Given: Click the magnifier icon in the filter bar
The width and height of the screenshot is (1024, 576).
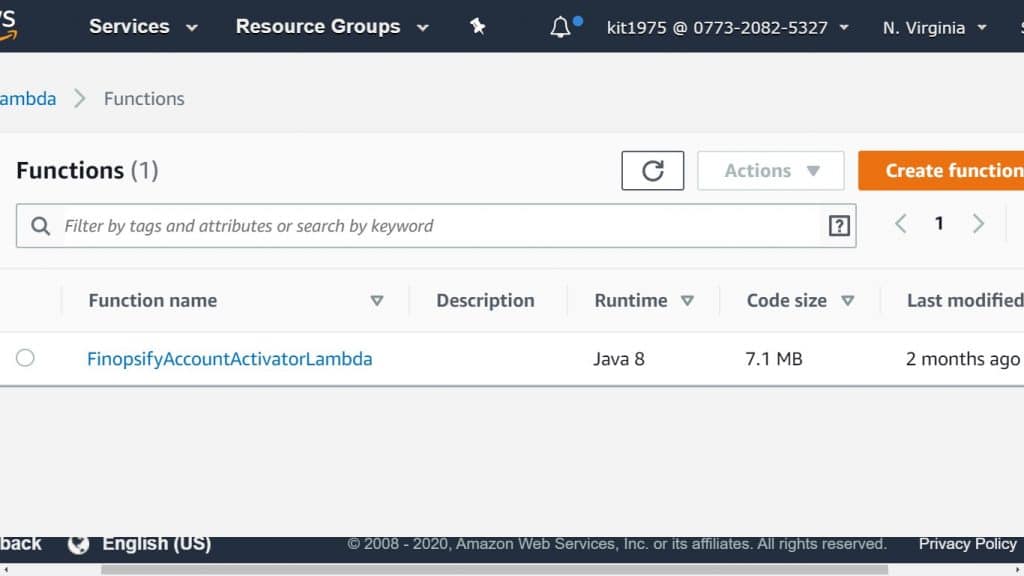Looking at the screenshot, I should click(40, 226).
